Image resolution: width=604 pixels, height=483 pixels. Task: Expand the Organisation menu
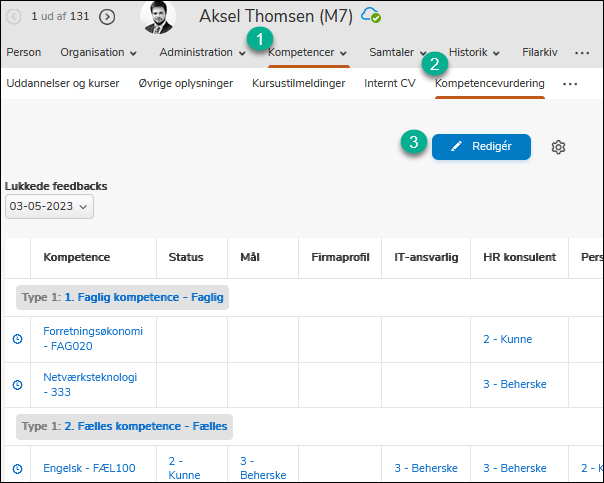[98, 52]
